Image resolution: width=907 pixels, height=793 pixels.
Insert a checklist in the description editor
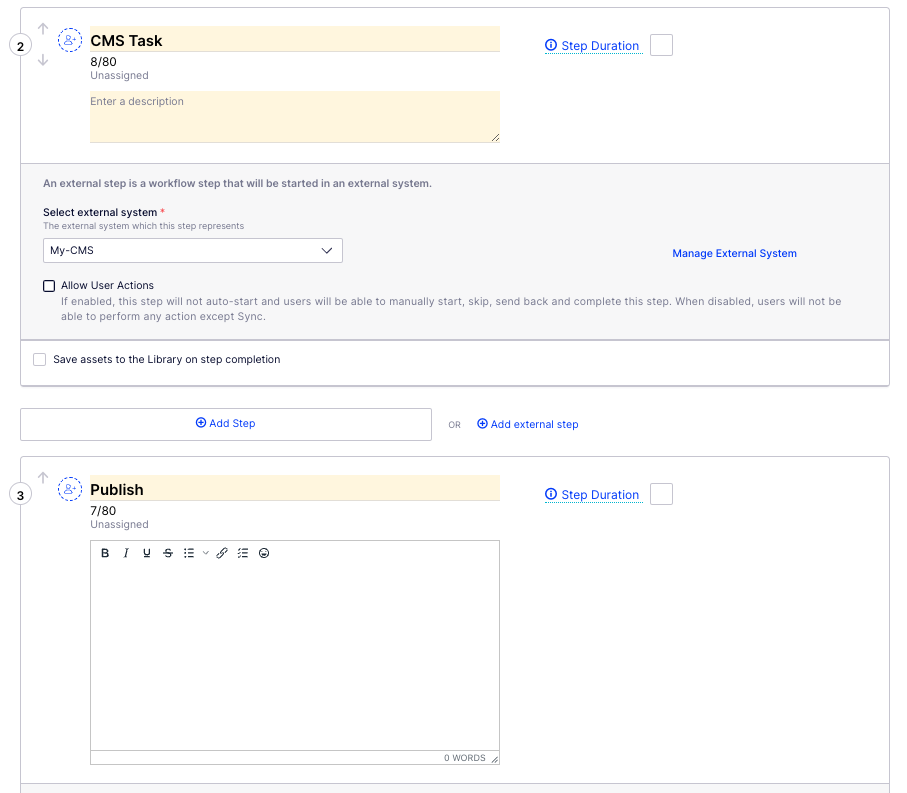point(243,553)
